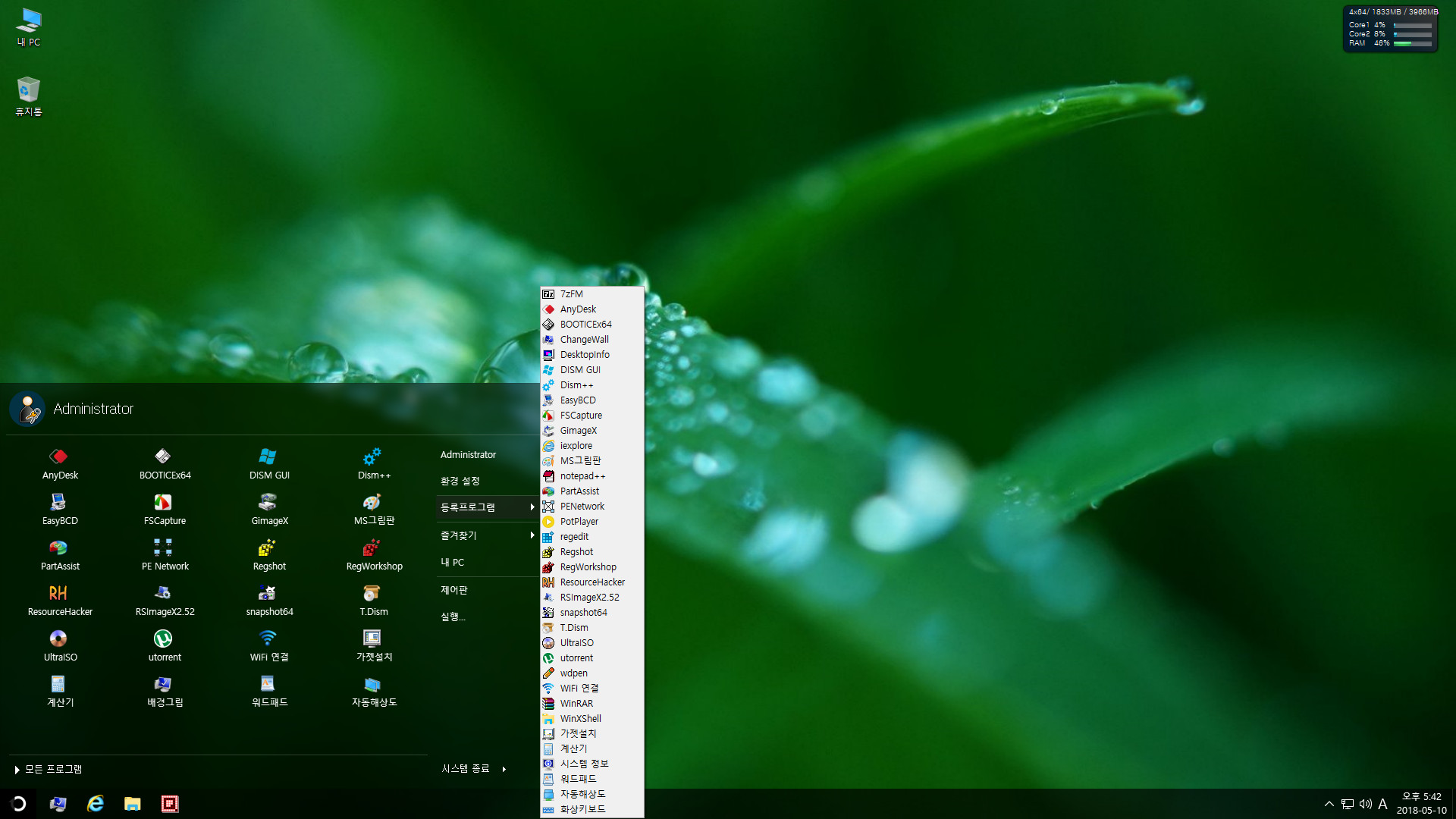
Task: Launch Dism++ from start menu grid
Action: pyautogui.click(x=374, y=464)
